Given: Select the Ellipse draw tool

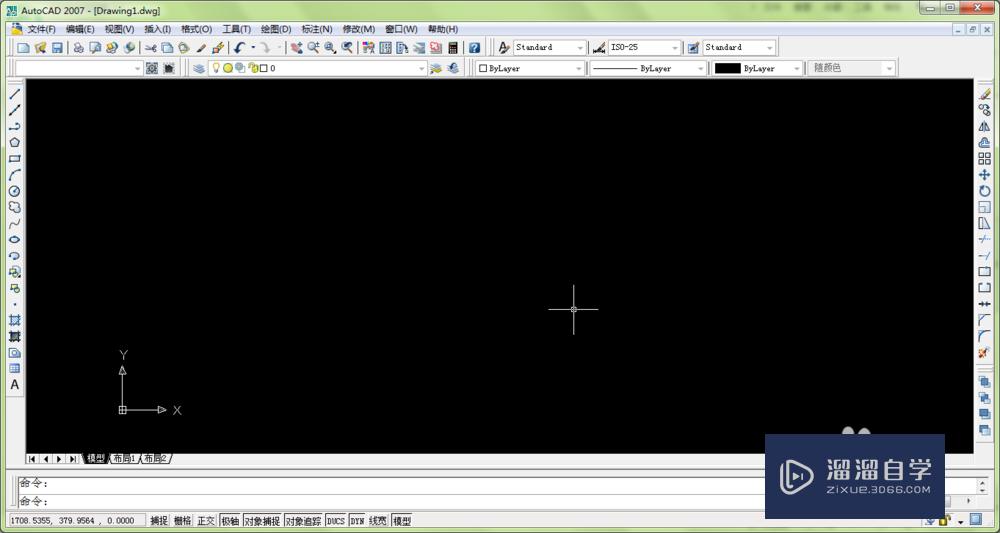Looking at the screenshot, I should click(x=14, y=240).
